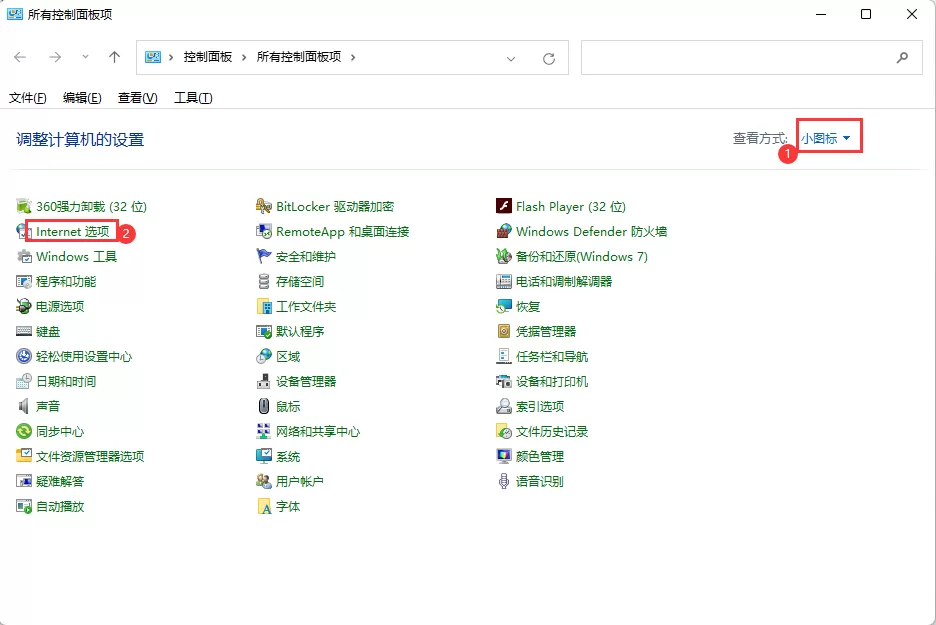936x625 pixels.
Task: Launch Windows Defender 防火墙
Action: tap(591, 231)
